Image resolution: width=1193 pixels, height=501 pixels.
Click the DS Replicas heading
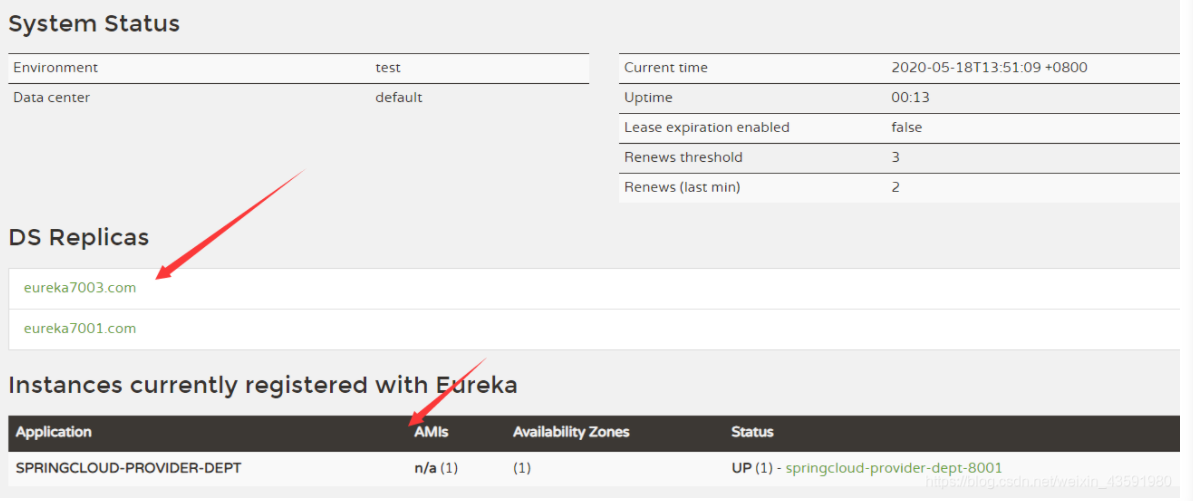click(x=79, y=238)
